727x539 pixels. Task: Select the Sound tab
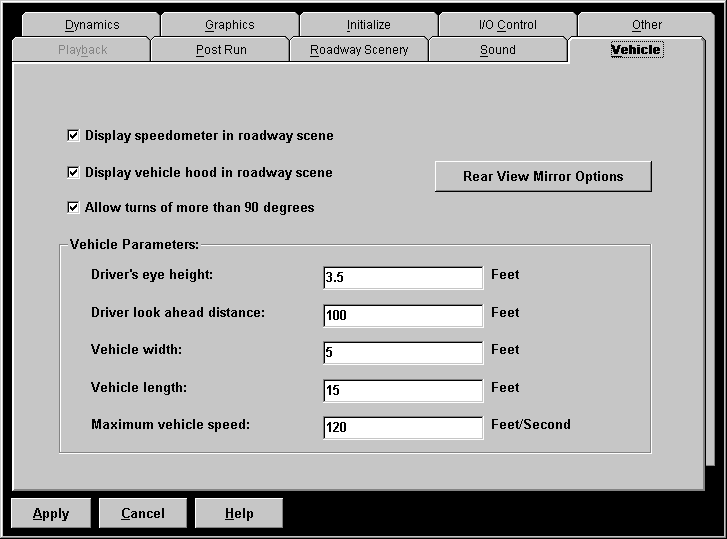coord(497,50)
